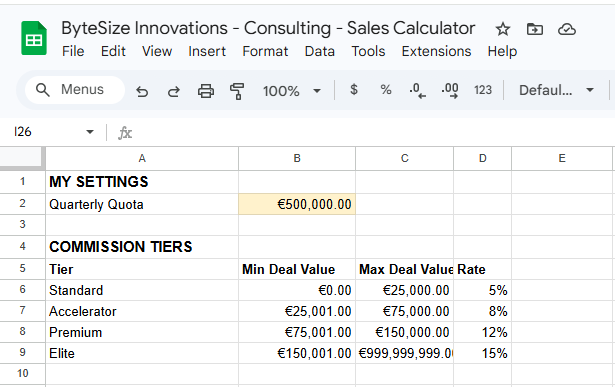
Task: Format selection as percent
Action: coord(386,90)
